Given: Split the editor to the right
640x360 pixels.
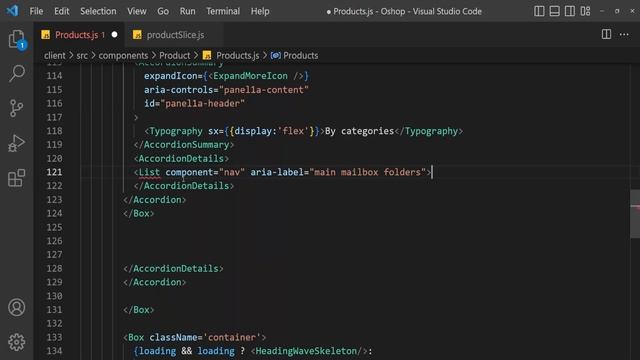Looking at the screenshot, I should click(607, 35).
